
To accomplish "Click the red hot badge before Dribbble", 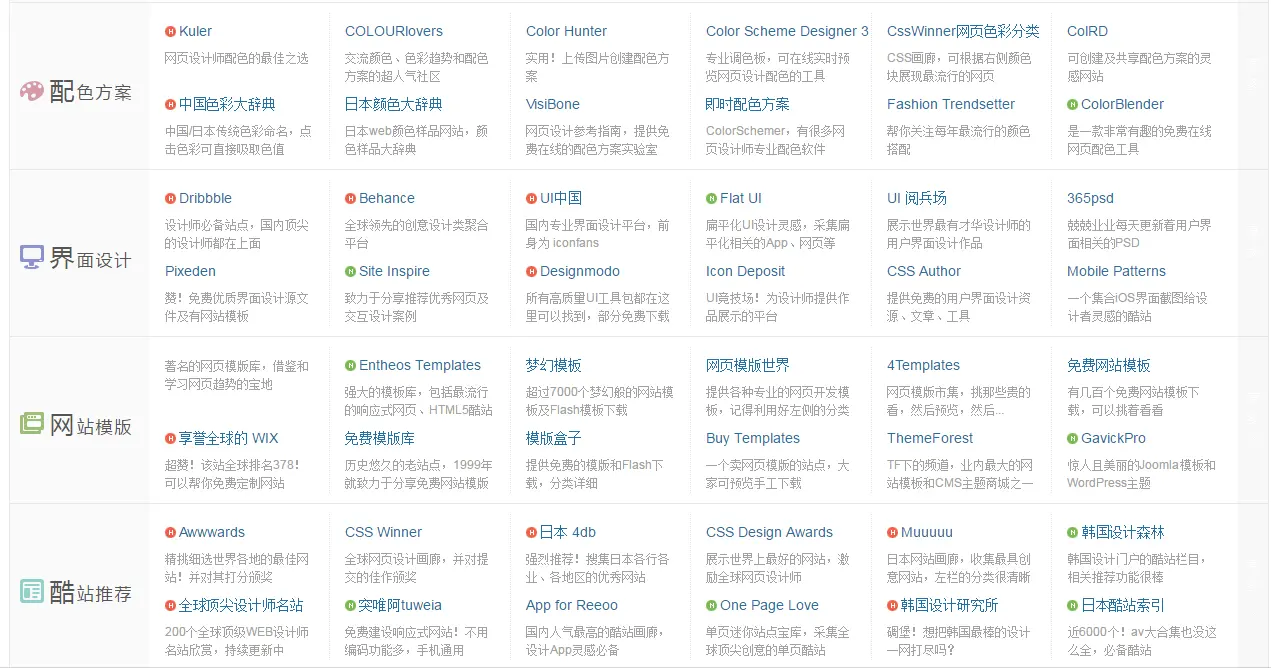I will point(170,198).
